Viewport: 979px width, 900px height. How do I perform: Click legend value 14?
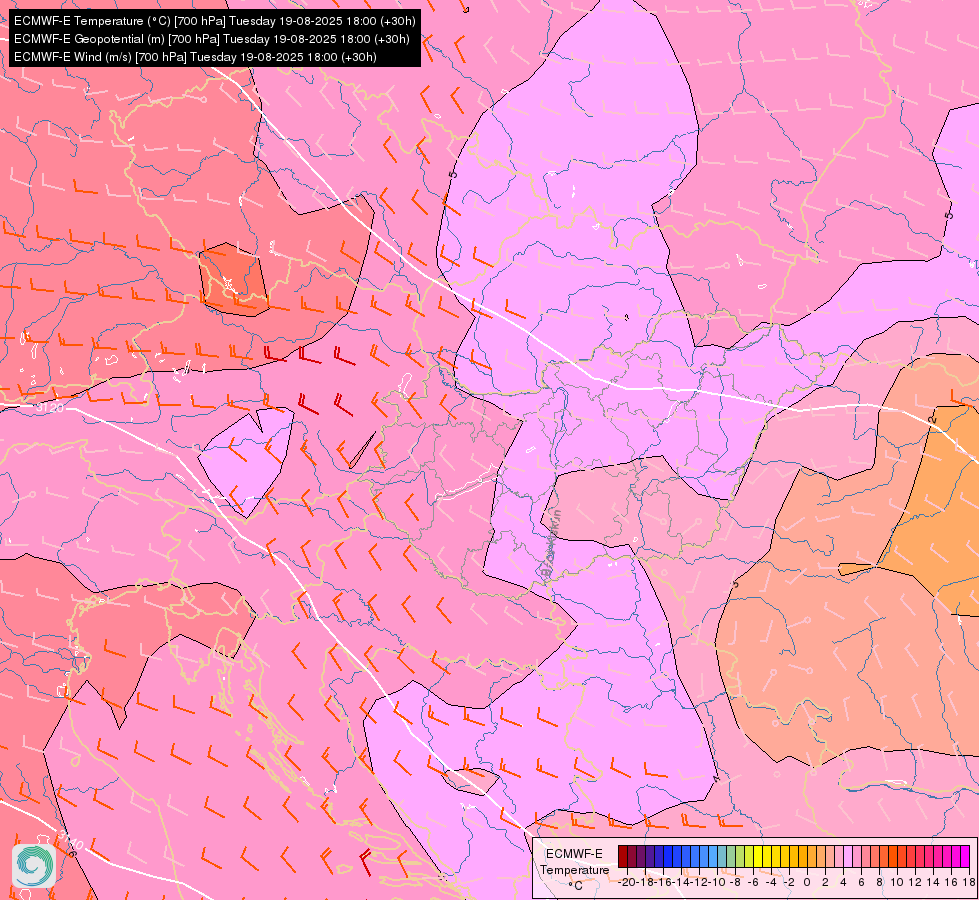933,883
